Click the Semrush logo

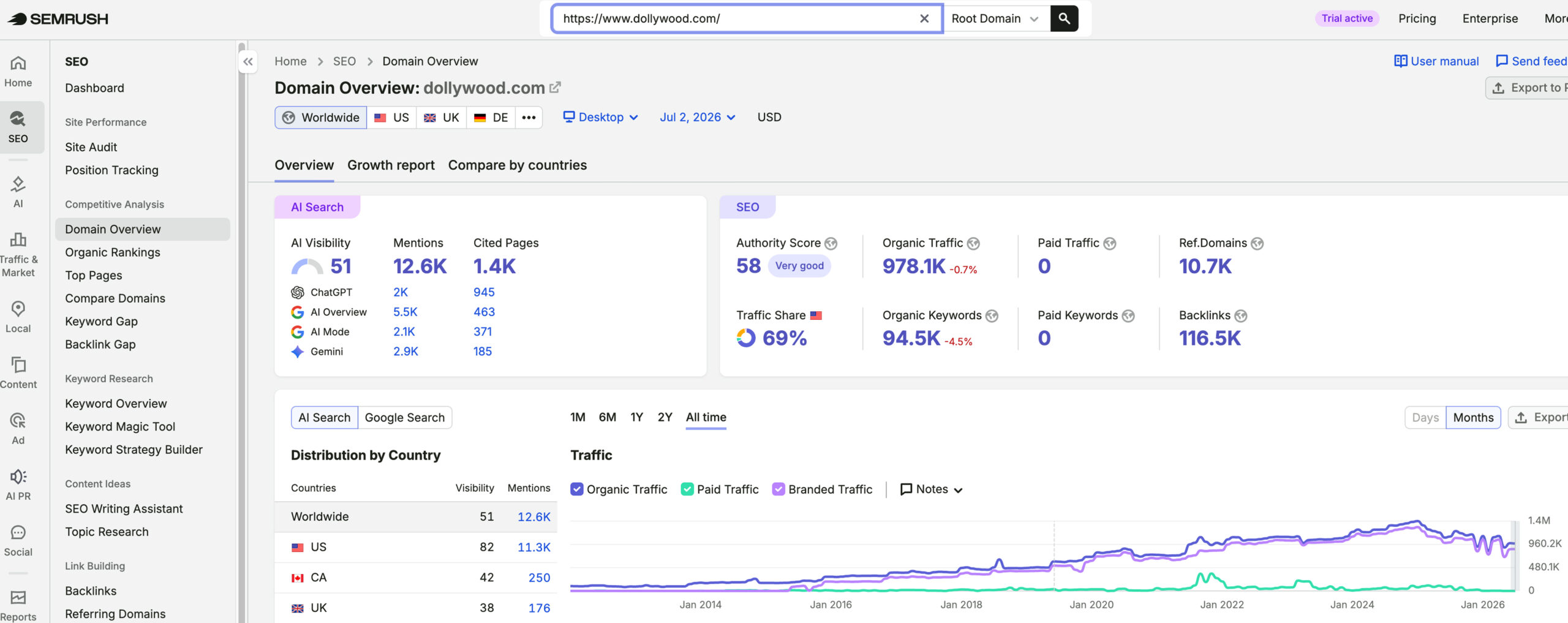coord(58,19)
